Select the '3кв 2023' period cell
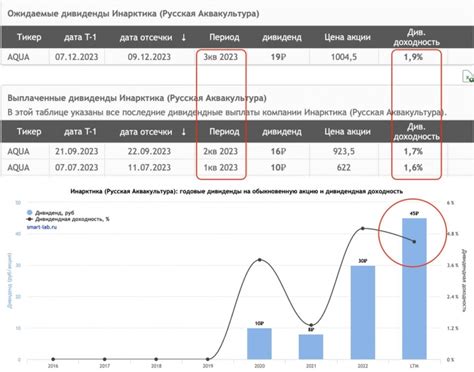Screen dimensions: 474x372 221,57
